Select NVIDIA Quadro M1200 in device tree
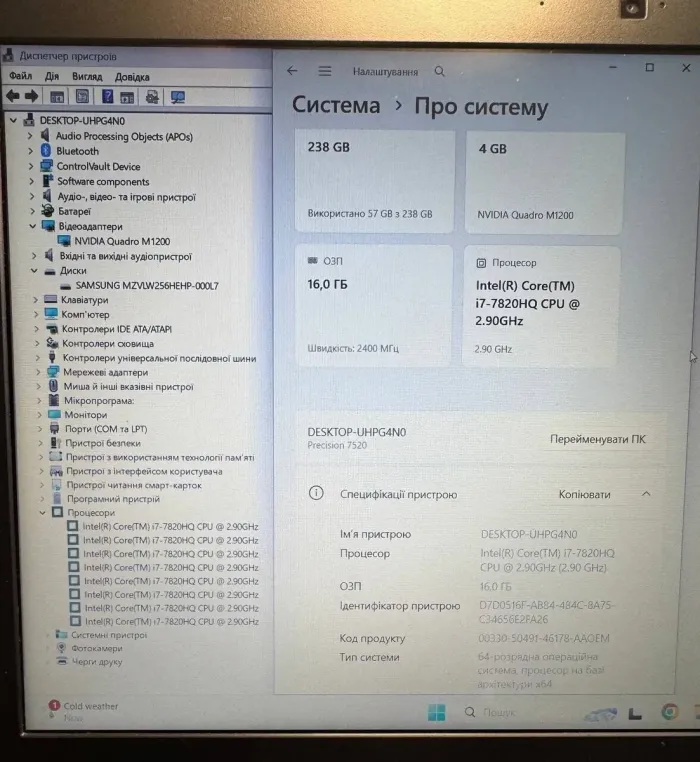700x762 pixels. pyautogui.click(x=122, y=241)
